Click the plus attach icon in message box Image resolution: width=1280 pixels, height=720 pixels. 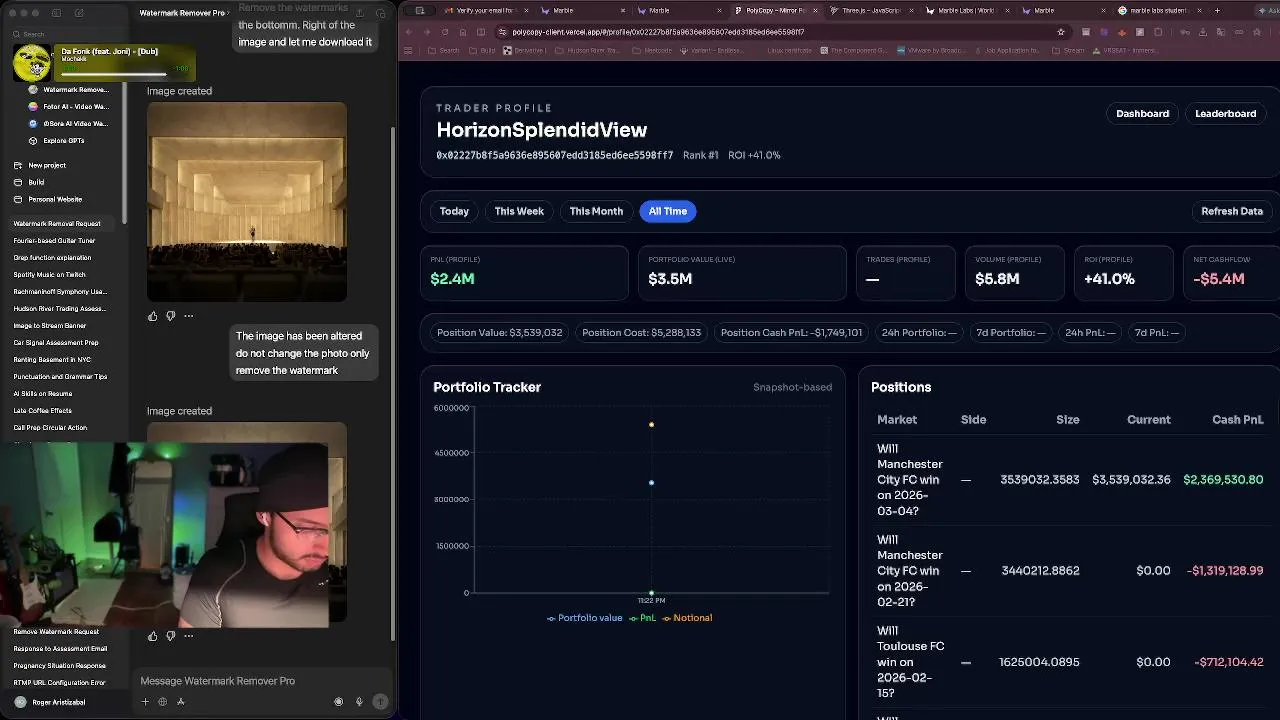pos(145,702)
